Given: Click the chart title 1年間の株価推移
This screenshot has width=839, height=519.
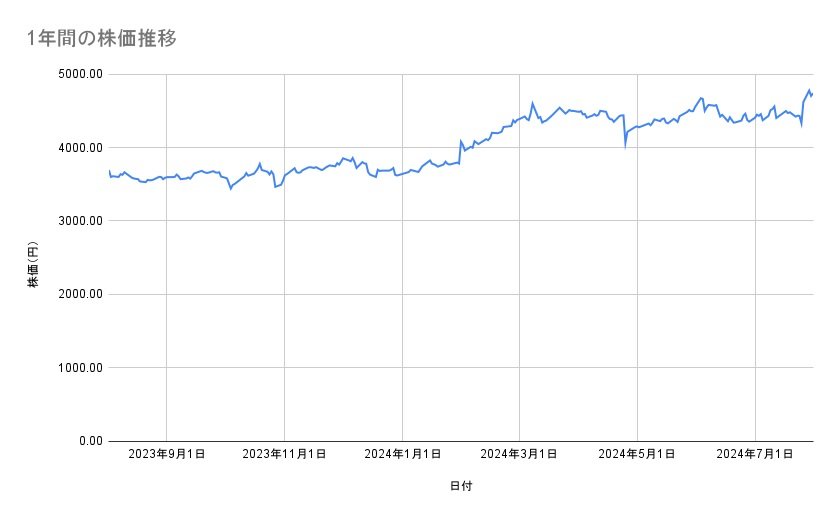Looking at the screenshot, I should (103, 39).
